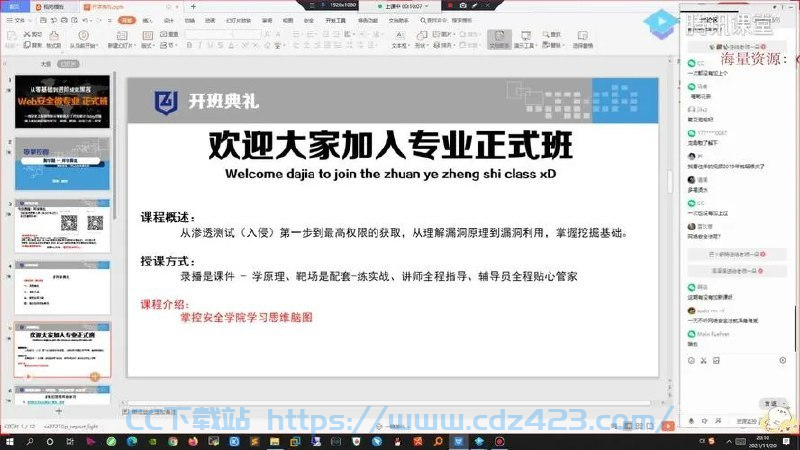Click the Undo arrow icon
This screenshot has height=450, width=800.
pos(85,20)
